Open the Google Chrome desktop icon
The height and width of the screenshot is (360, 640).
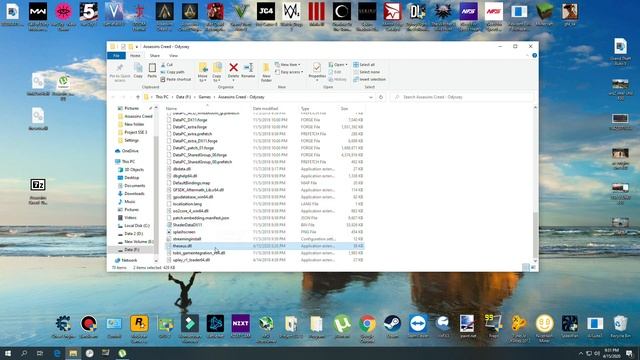pos(367,324)
